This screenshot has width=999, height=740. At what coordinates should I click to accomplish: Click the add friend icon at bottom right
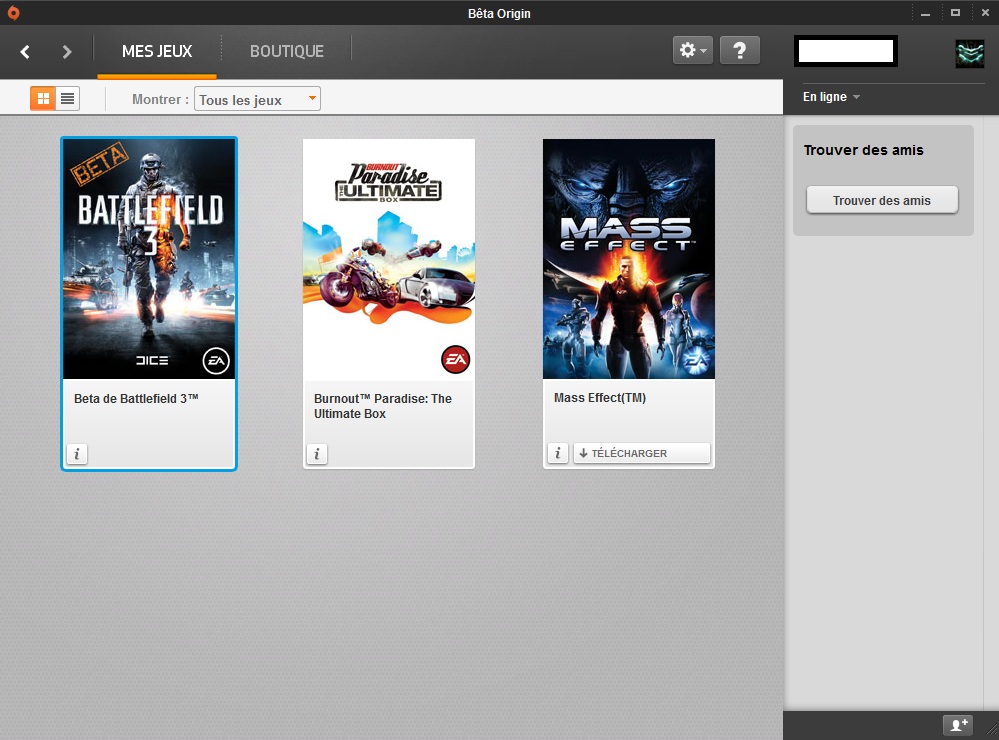pyautogui.click(x=958, y=725)
